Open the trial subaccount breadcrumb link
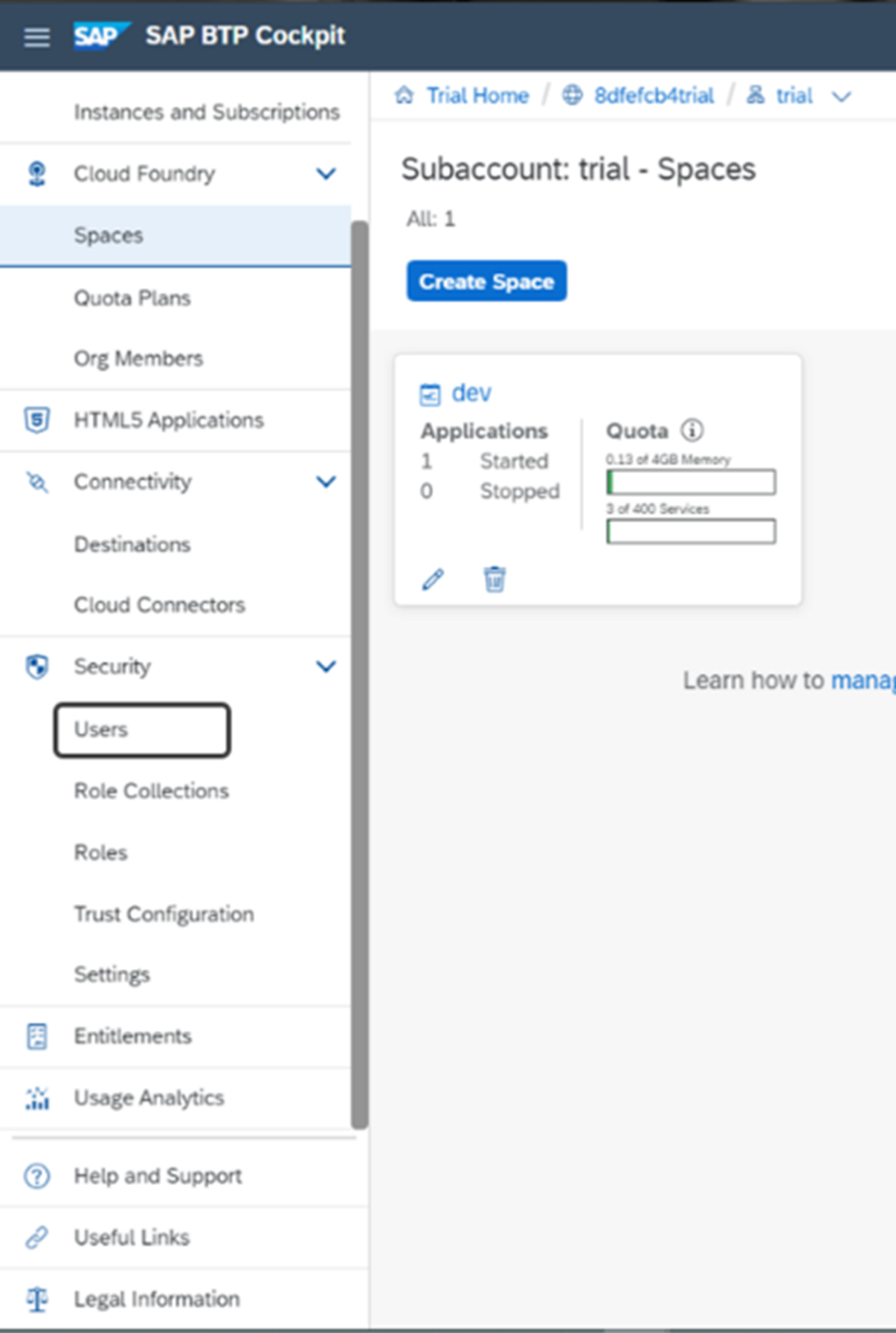896x1333 pixels. (x=794, y=95)
